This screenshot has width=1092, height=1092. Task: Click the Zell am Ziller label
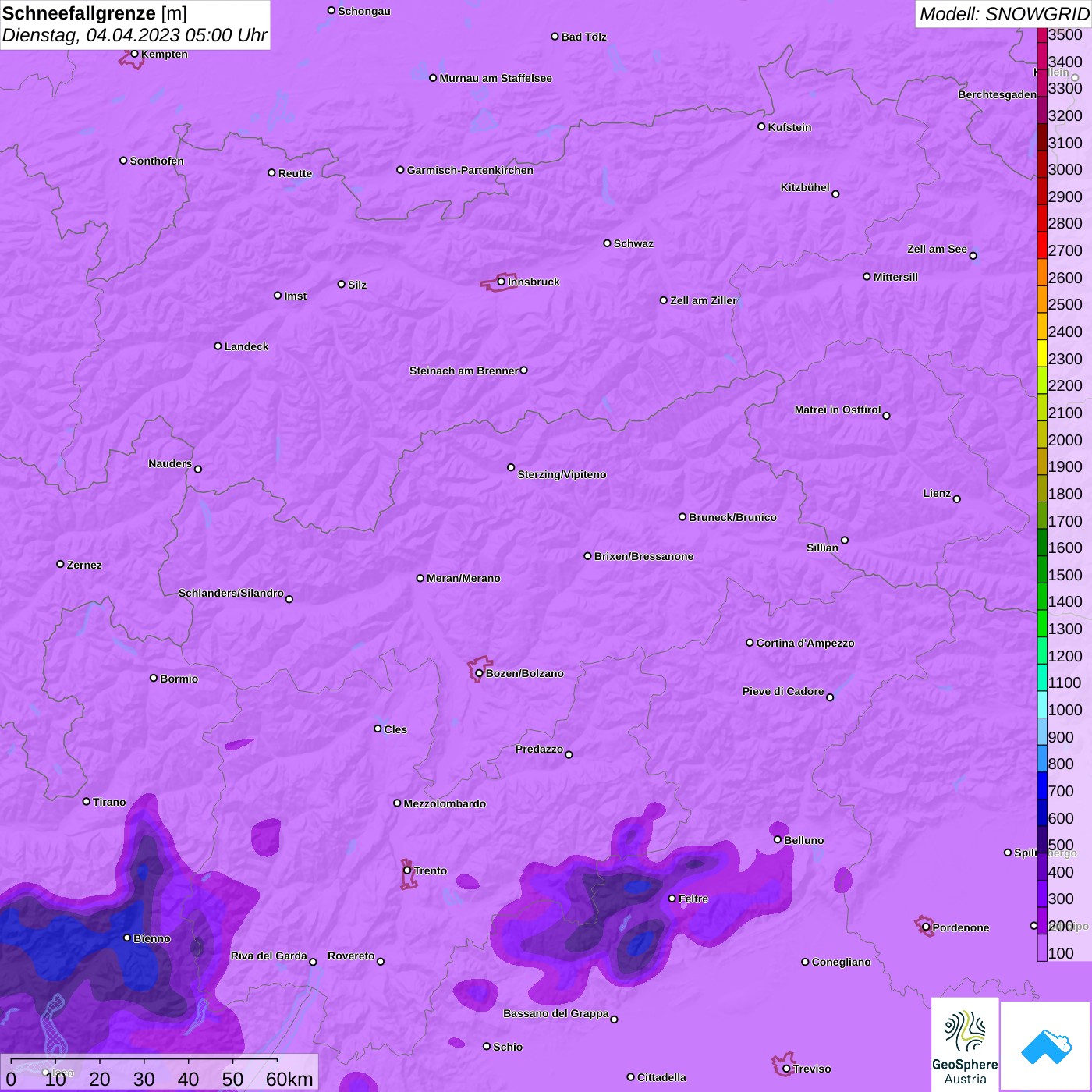[704, 300]
